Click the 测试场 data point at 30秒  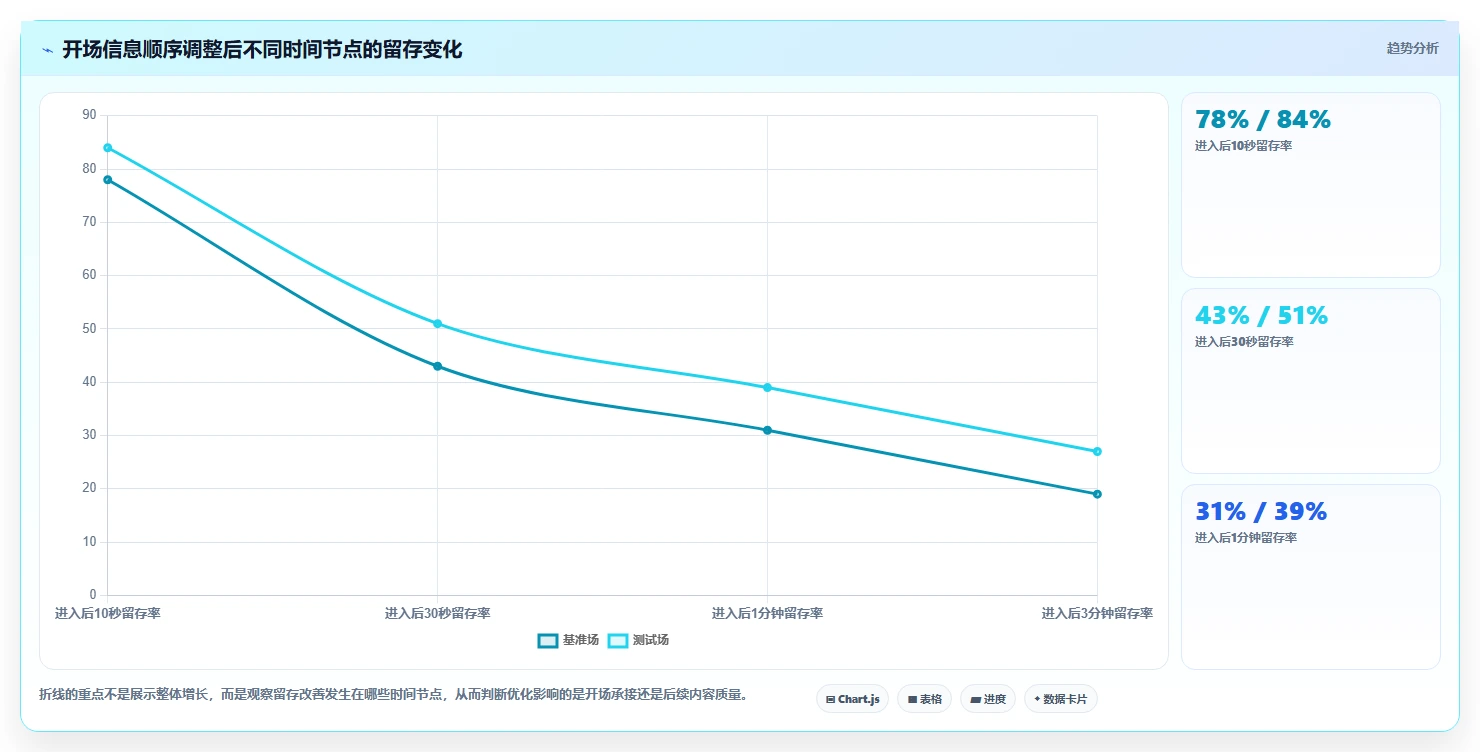tap(437, 324)
